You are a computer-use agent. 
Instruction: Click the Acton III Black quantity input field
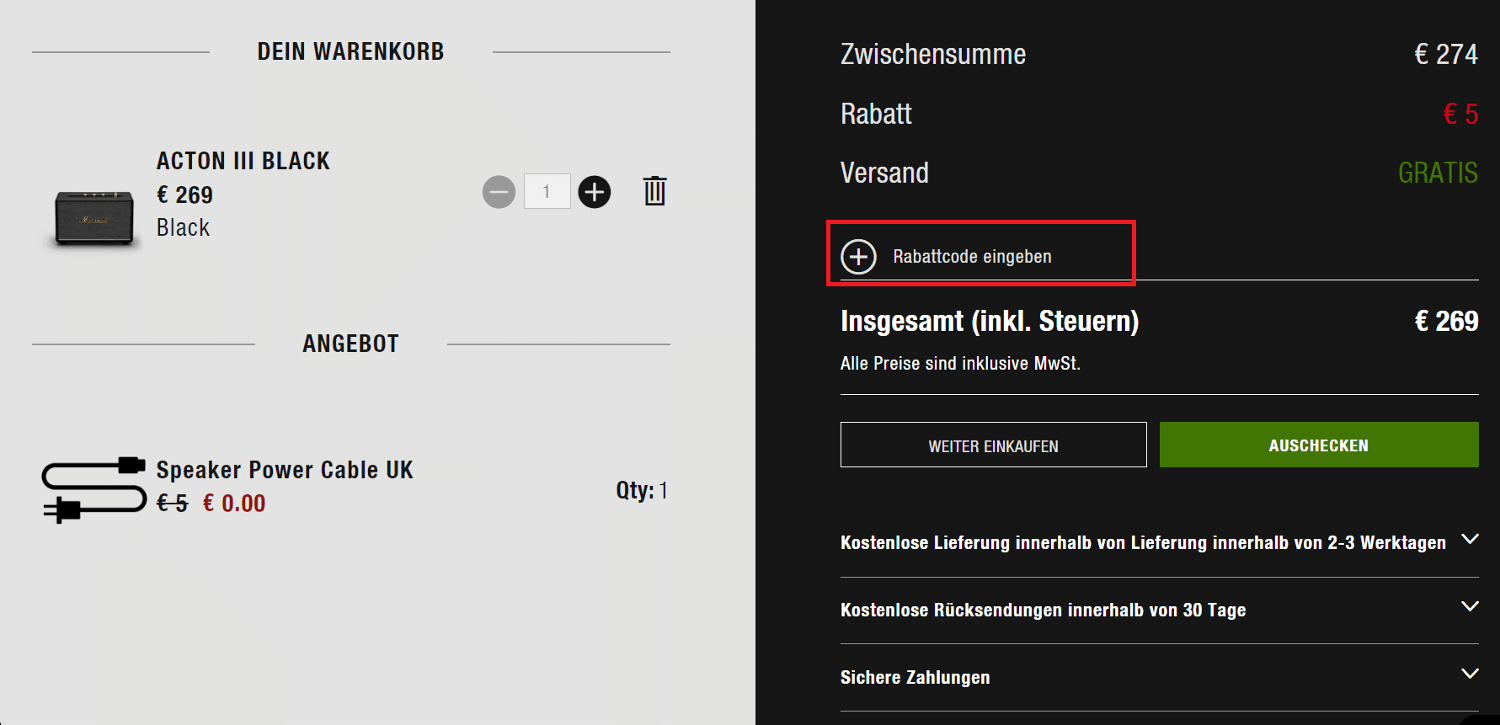(547, 191)
